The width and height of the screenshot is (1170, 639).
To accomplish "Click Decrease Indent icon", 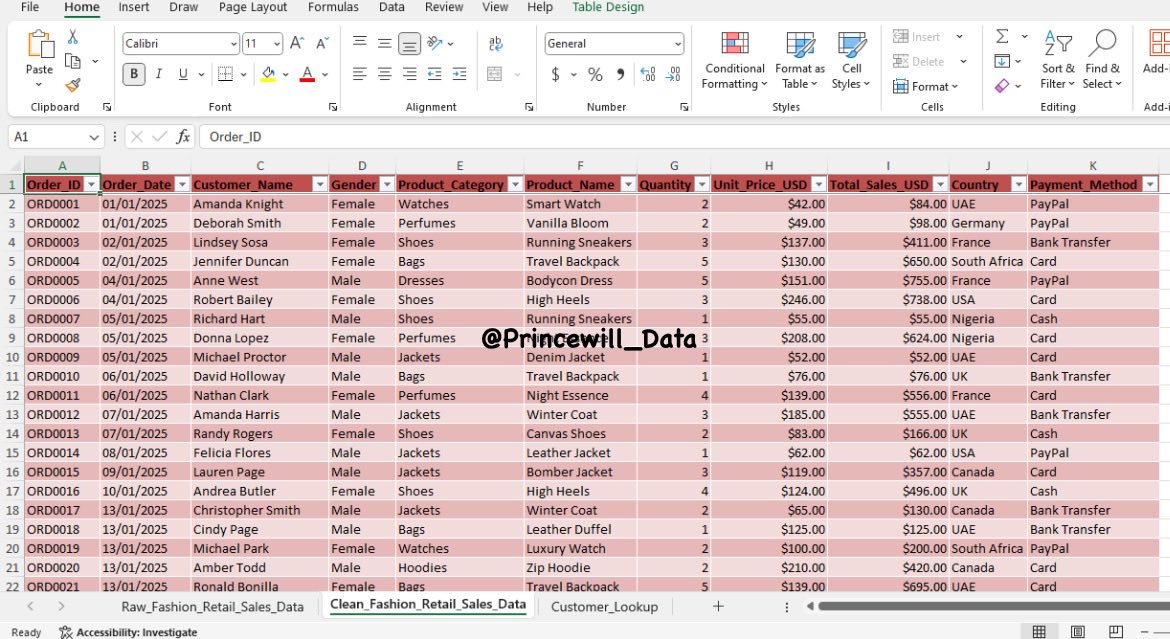I will tap(434, 74).
